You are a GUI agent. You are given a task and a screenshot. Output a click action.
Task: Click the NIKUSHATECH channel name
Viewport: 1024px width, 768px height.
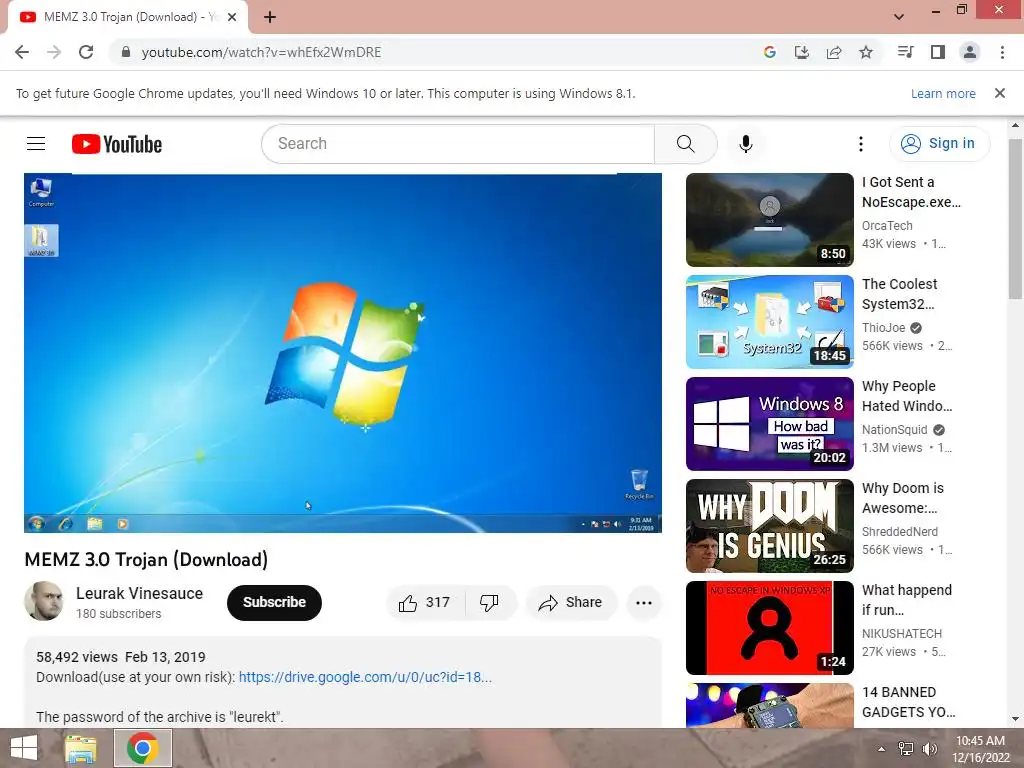point(901,633)
